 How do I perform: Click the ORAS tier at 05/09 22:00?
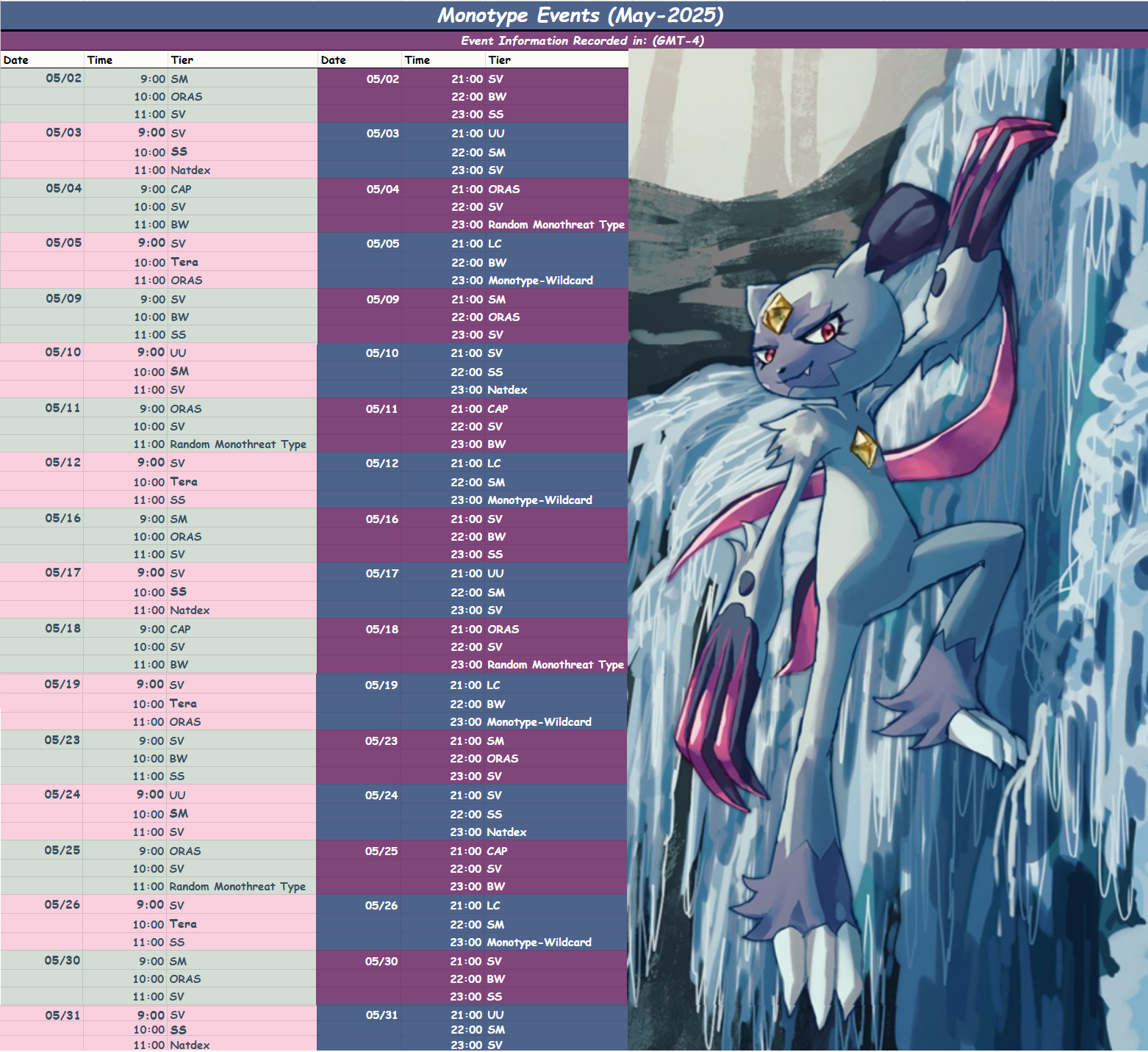(504, 317)
